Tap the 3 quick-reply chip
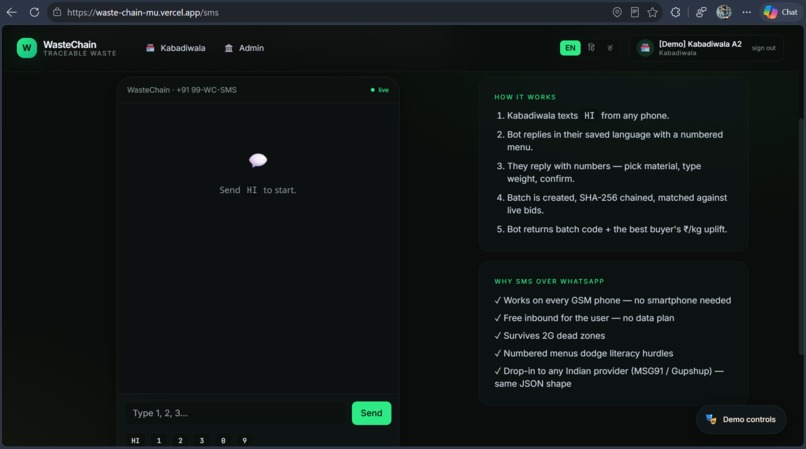Viewport: 806px width, 449px height. click(202, 440)
